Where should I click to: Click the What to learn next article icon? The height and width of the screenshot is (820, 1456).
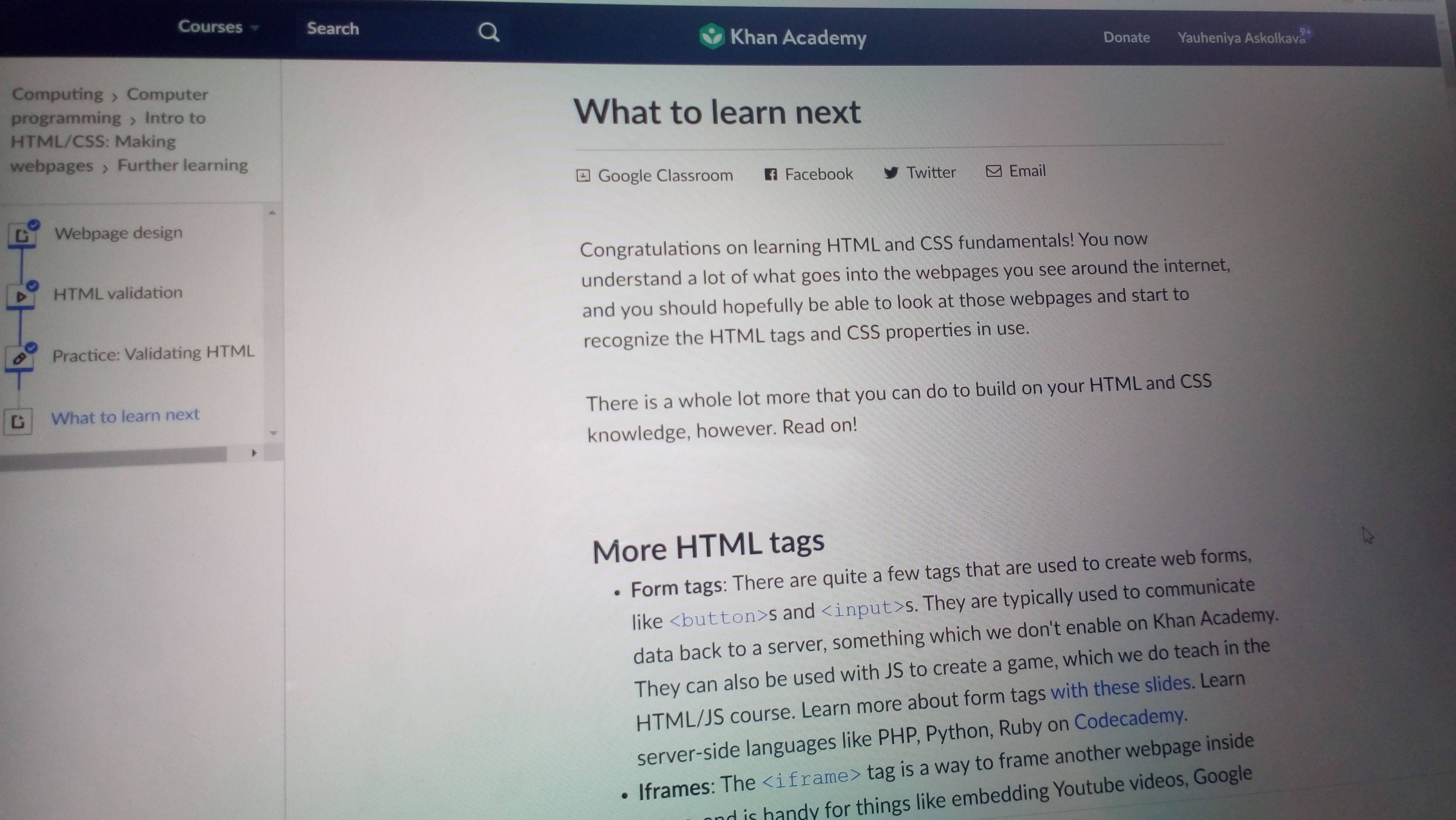[x=18, y=422]
